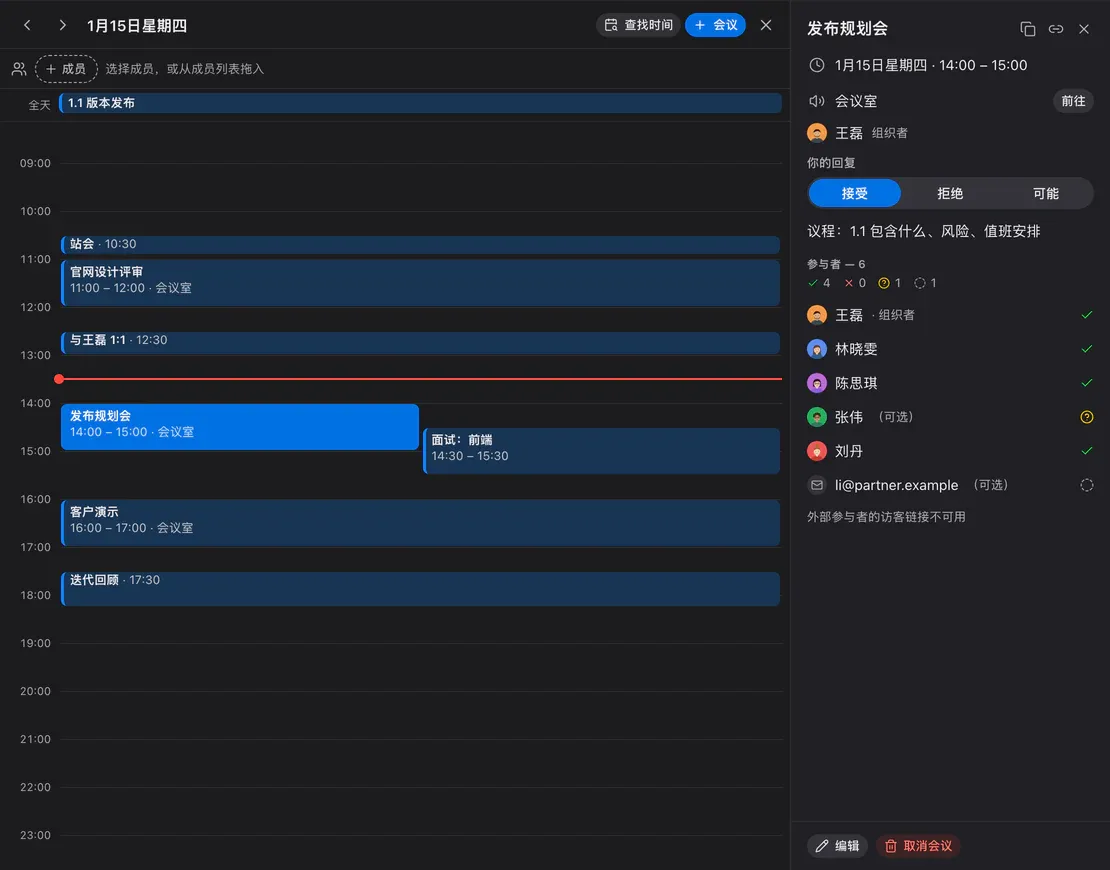This screenshot has width=1110, height=870.
Task: Click the members people icon
Action: point(19,69)
